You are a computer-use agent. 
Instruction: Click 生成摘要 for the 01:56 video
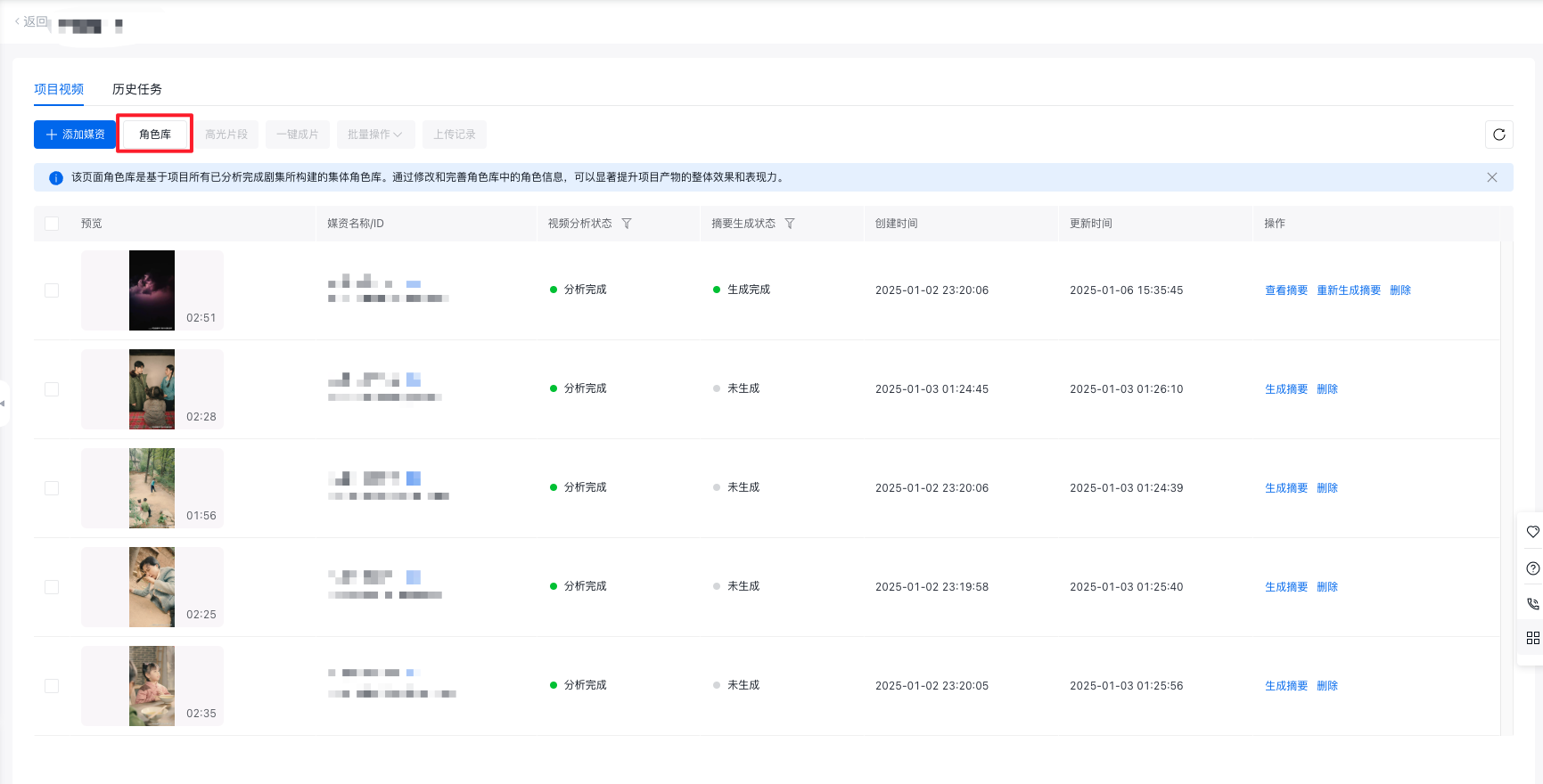[x=1286, y=488]
